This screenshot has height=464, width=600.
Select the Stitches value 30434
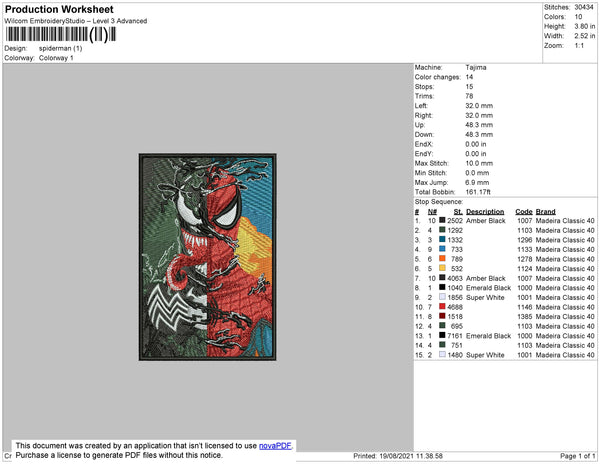[584, 7]
